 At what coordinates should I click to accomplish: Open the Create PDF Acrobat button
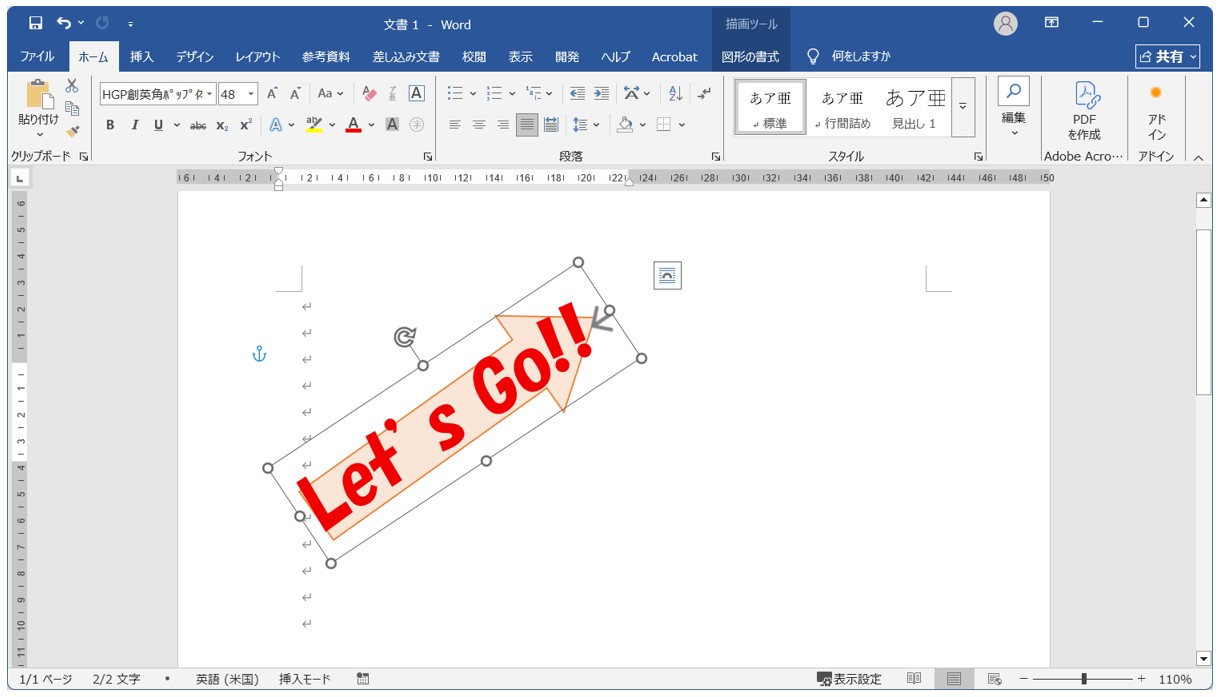pyautogui.click(x=1084, y=110)
